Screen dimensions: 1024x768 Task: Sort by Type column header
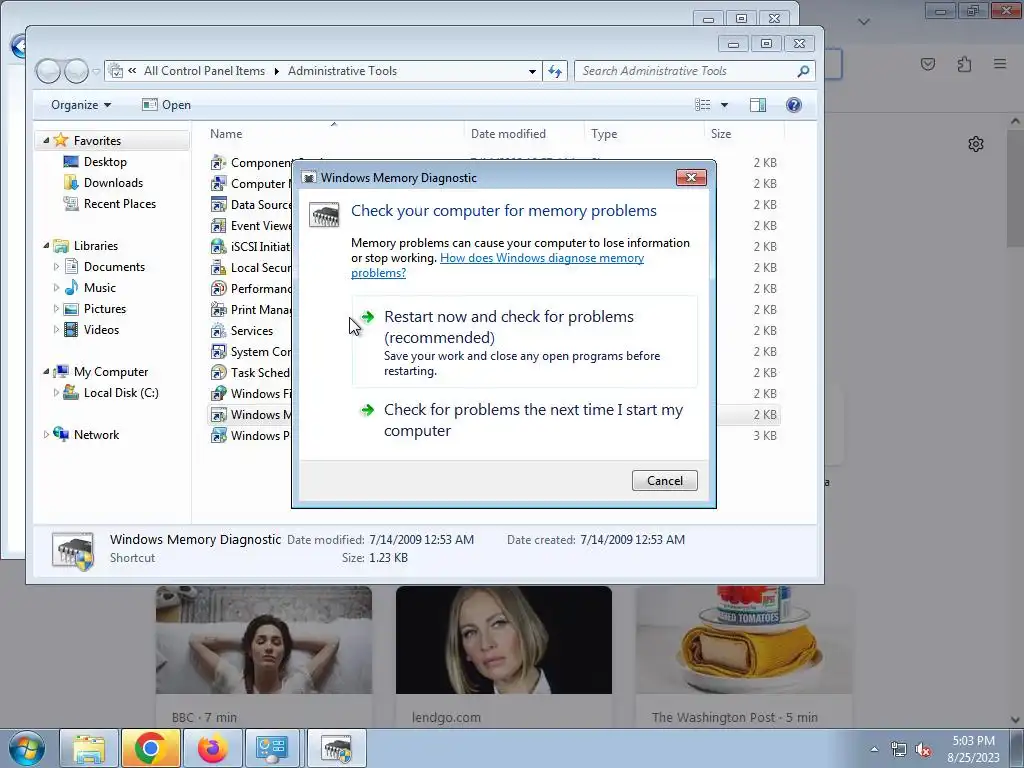pyautogui.click(x=604, y=134)
